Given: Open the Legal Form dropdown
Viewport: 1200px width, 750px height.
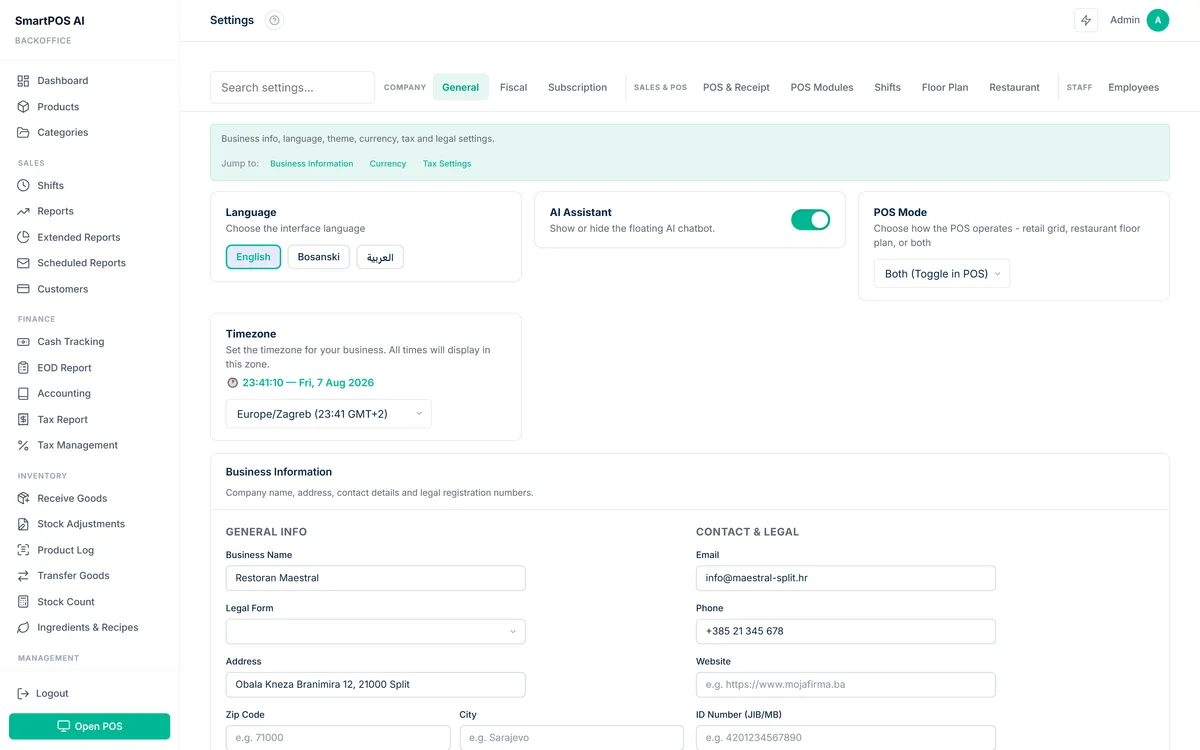Looking at the screenshot, I should click(x=375, y=631).
